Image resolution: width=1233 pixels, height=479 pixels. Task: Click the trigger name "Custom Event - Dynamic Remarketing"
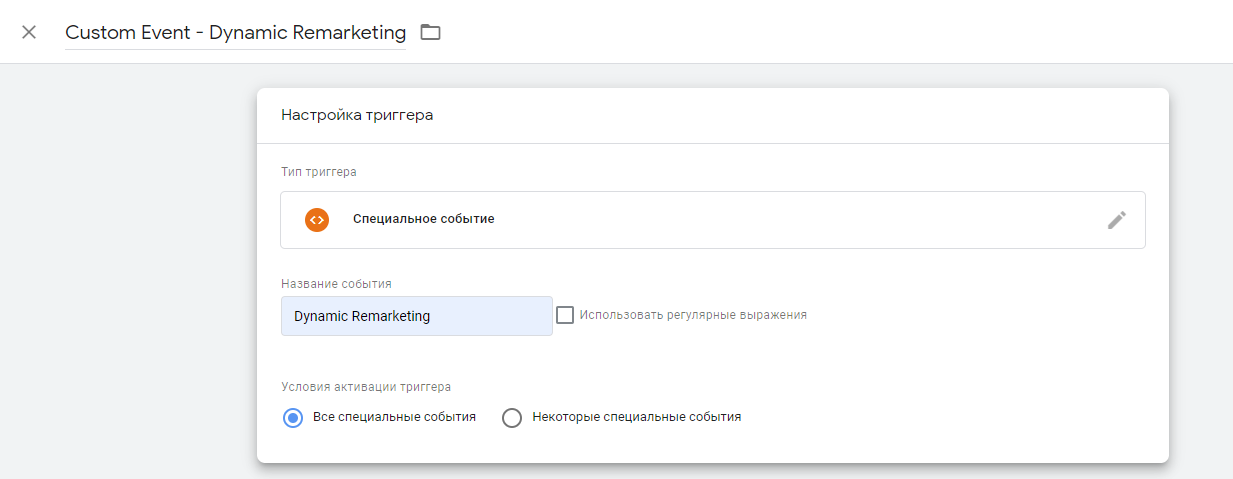click(235, 33)
